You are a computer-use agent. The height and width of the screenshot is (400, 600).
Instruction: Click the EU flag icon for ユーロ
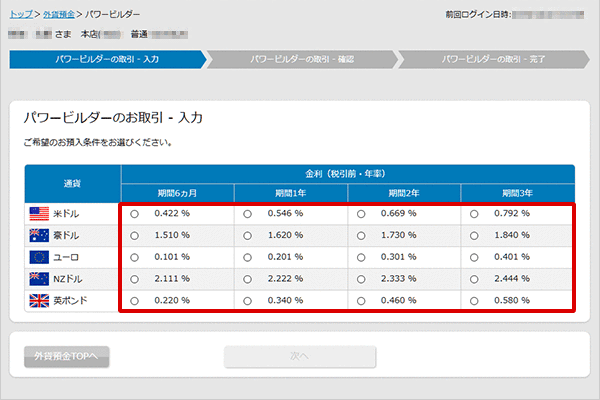39,257
